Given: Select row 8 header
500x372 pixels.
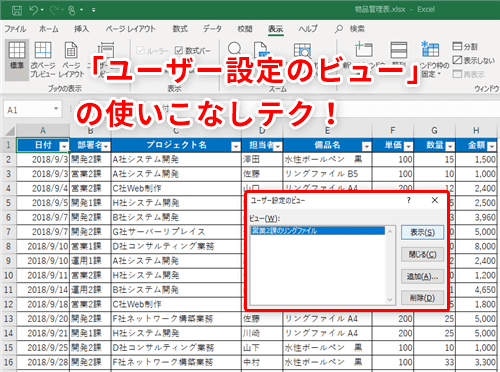Looking at the screenshot, I should point(8,246).
